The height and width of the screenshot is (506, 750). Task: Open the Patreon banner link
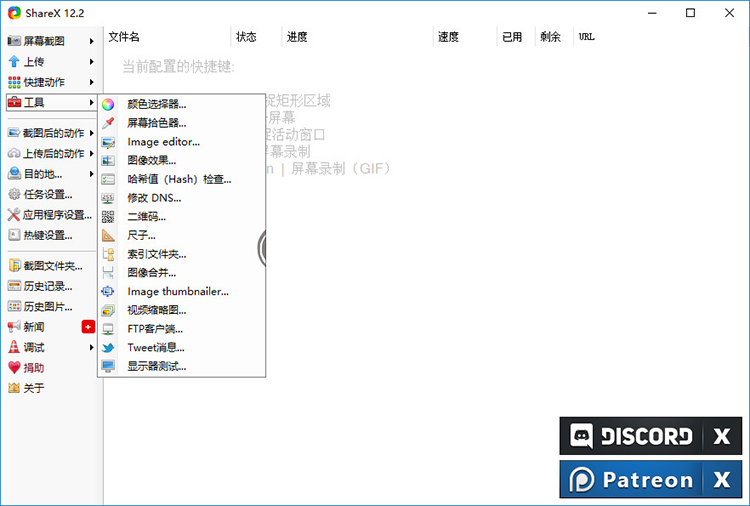(631, 480)
